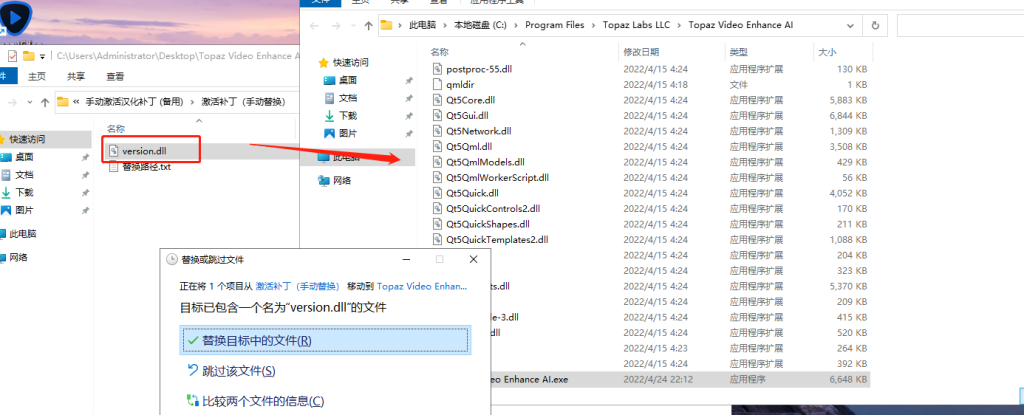
Task: Select Qt5Gui.dll file
Action: pyautogui.click(x=461, y=116)
